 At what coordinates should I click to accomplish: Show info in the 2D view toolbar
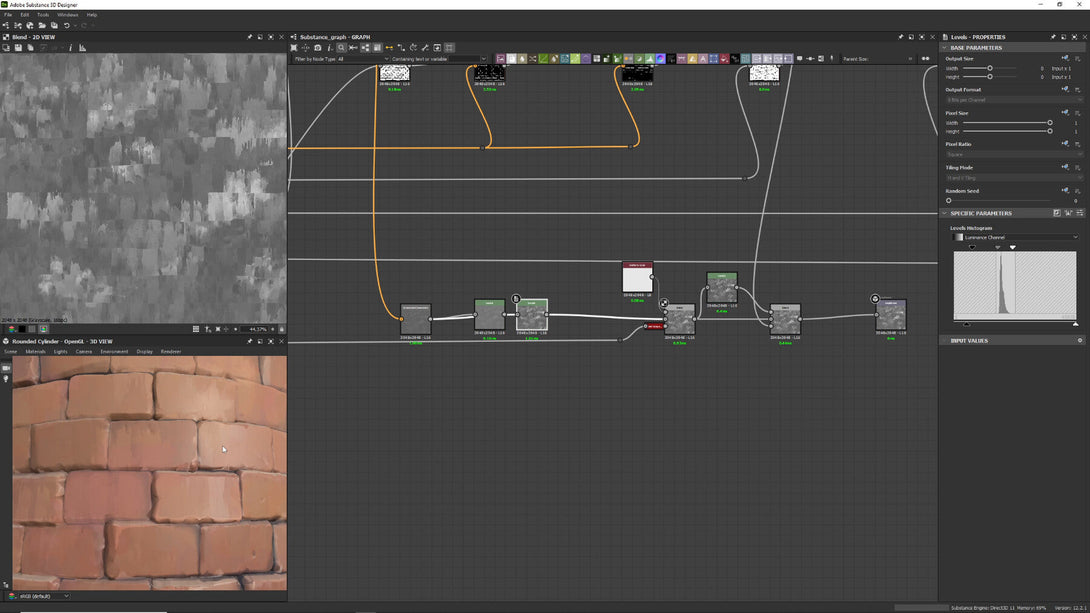(x=70, y=48)
